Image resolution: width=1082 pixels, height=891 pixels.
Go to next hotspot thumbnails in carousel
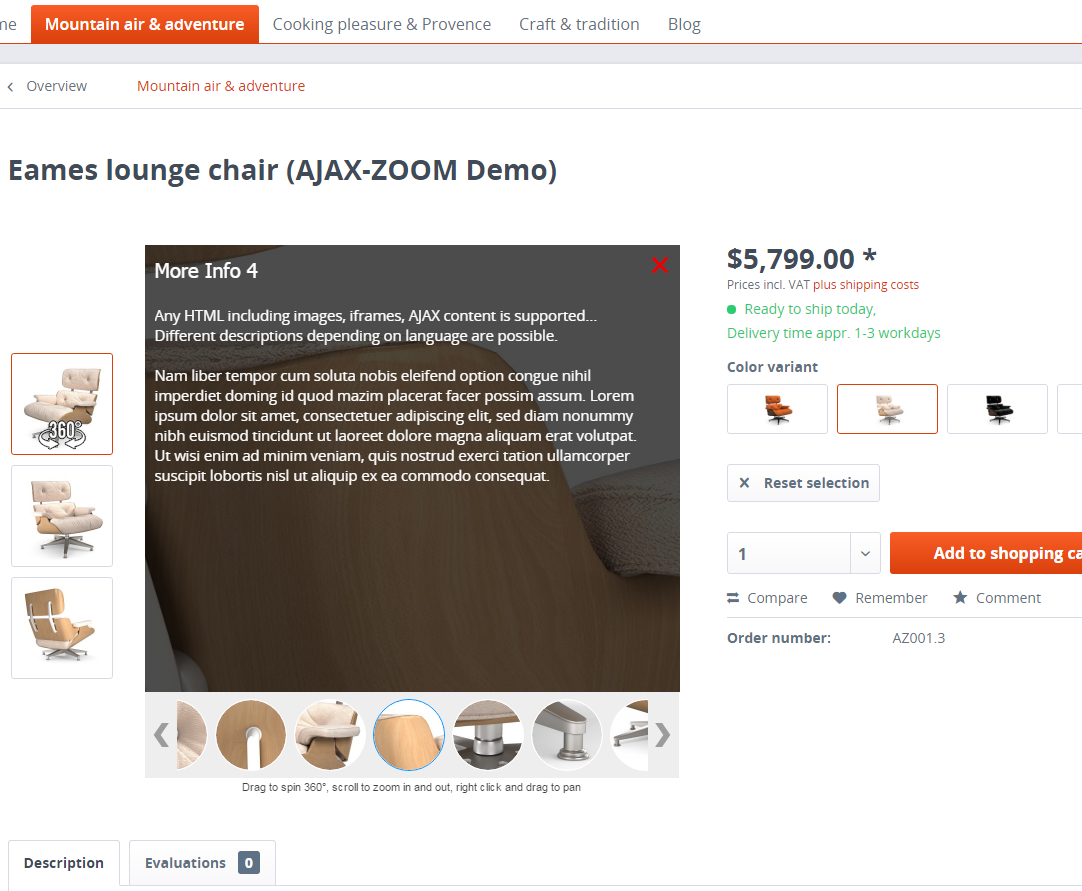pyautogui.click(x=662, y=735)
